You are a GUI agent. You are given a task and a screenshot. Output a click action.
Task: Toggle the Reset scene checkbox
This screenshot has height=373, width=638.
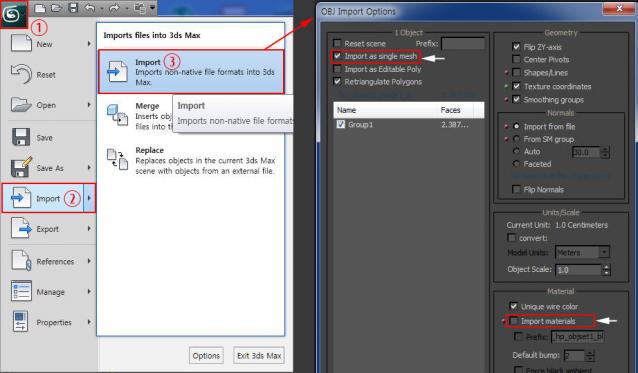click(x=337, y=43)
